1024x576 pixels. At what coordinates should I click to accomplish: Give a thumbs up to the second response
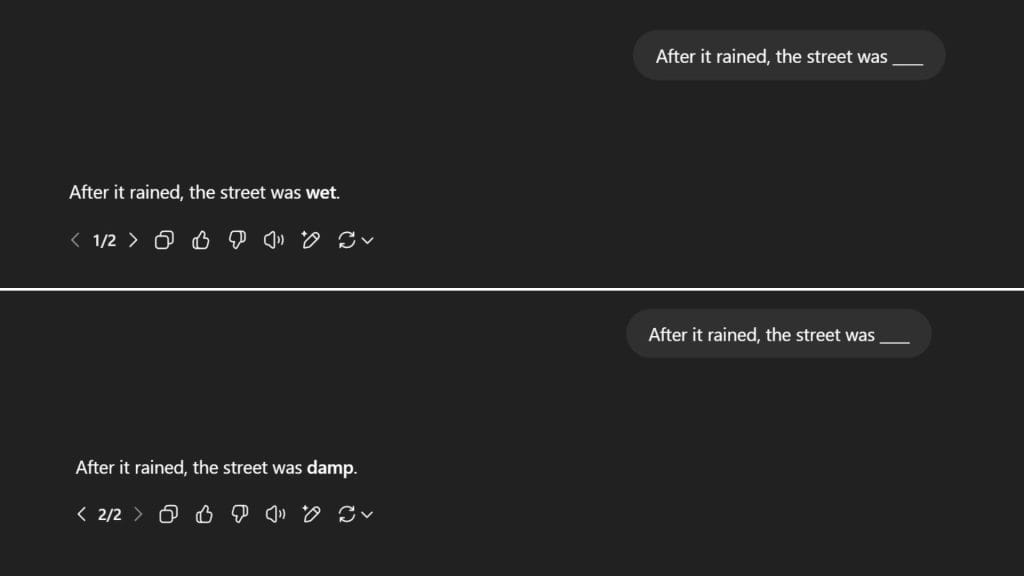[x=204, y=514]
